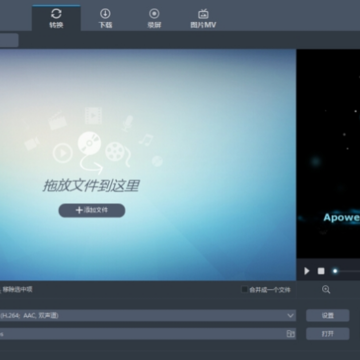360x360 pixels.
Task: Click the 拖放文件到这里 drop area text
Action: [91, 186]
